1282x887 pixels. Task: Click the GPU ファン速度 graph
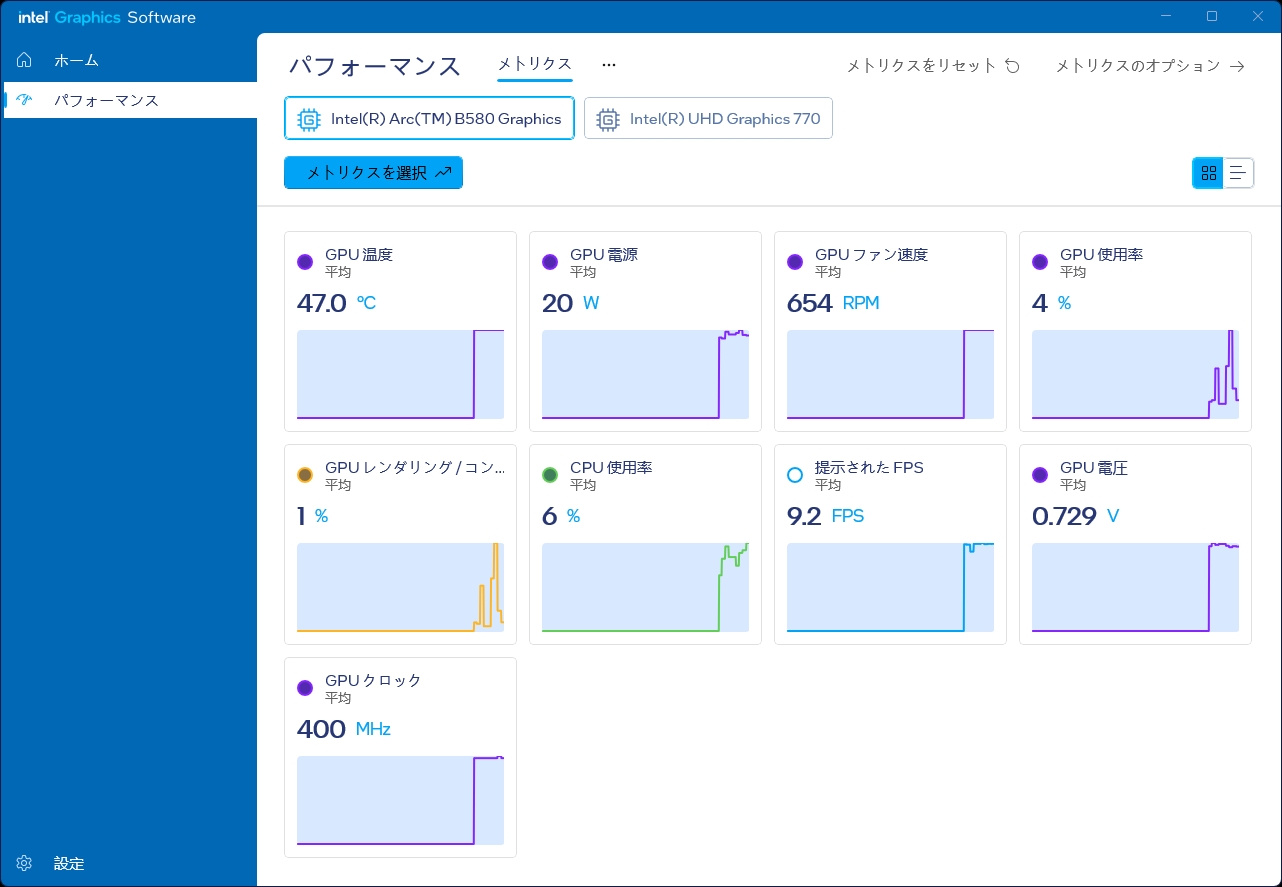[890, 374]
